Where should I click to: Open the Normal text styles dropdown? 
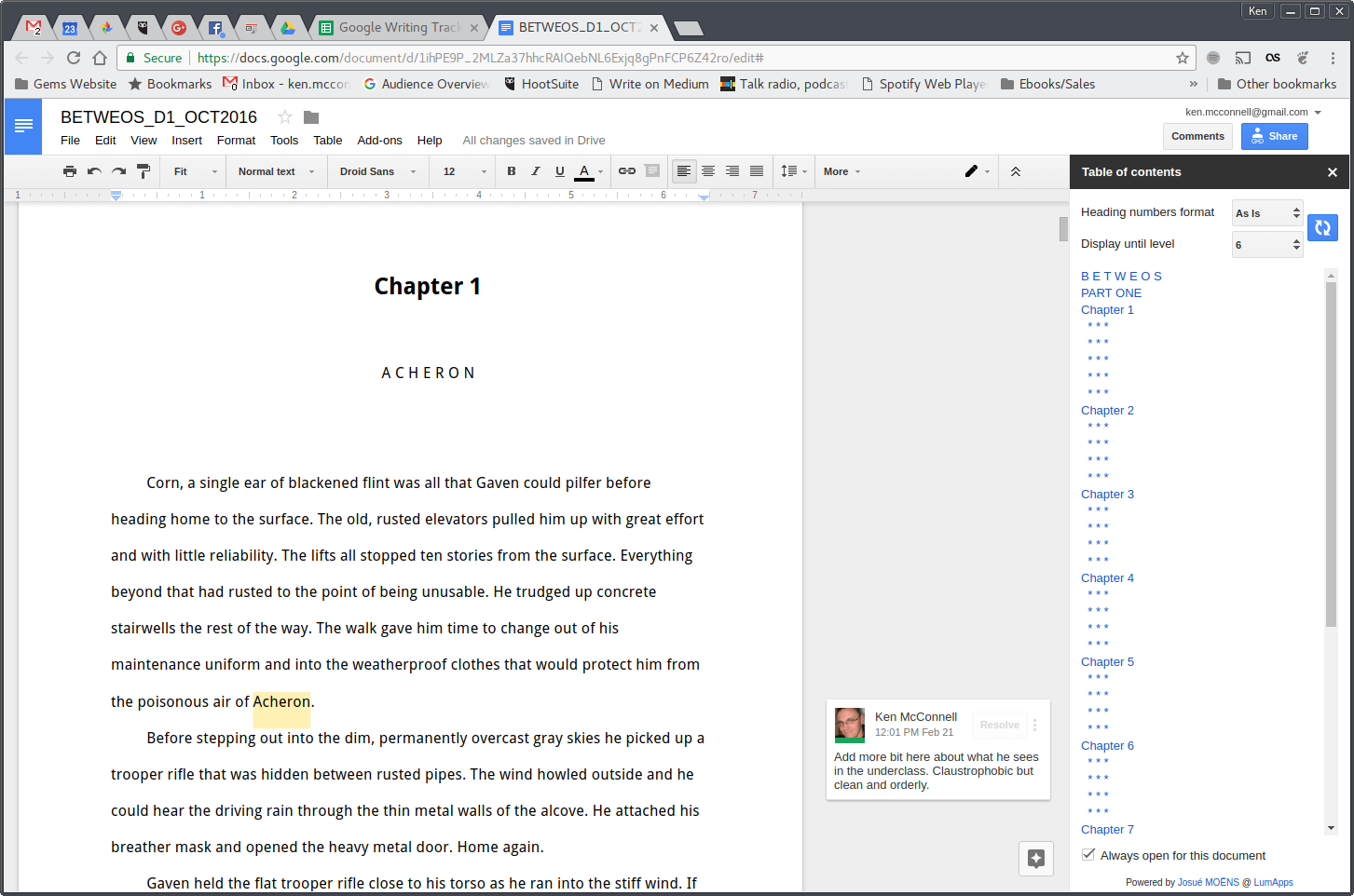tap(268, 171)
